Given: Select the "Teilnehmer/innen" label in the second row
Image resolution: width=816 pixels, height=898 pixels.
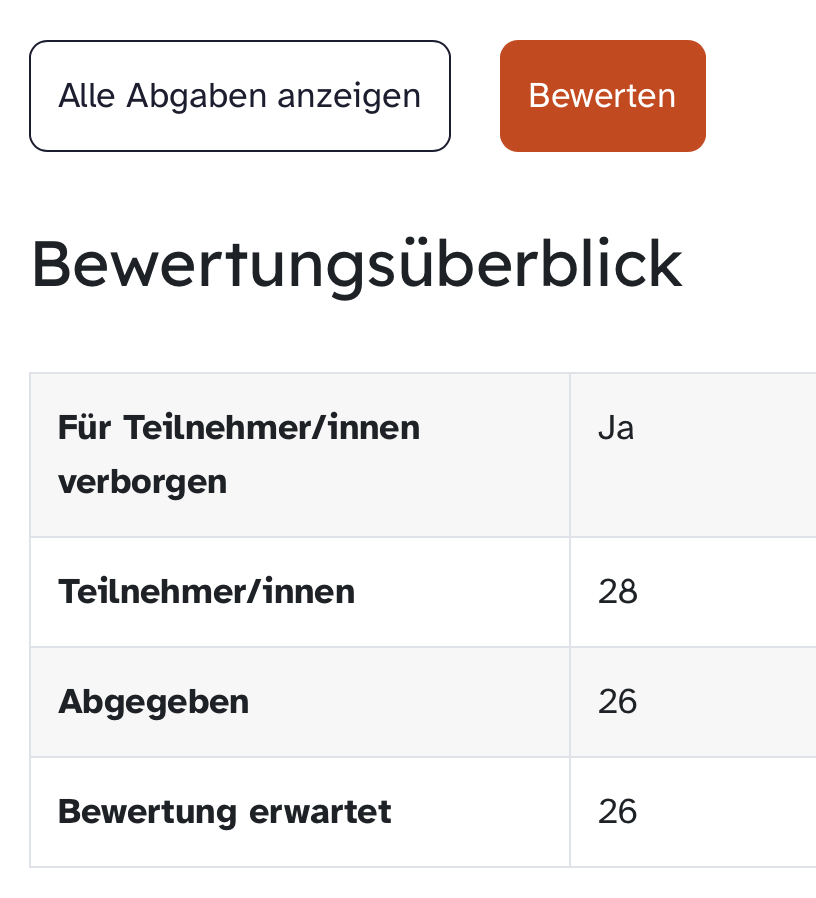Looking at the screenshot, I should pos(206,592).
